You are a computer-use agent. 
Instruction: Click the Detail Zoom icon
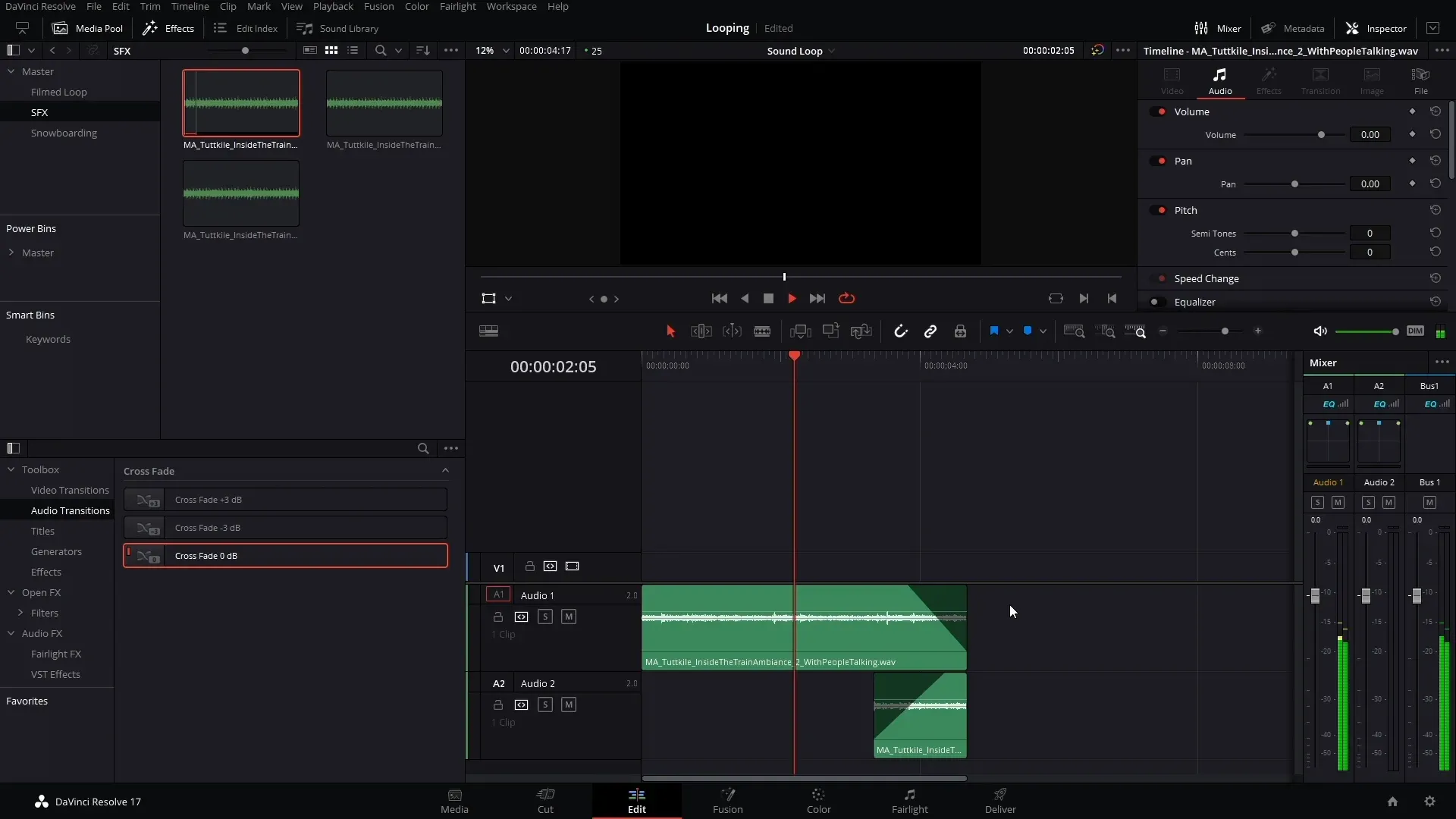(x=1107, y=331)
